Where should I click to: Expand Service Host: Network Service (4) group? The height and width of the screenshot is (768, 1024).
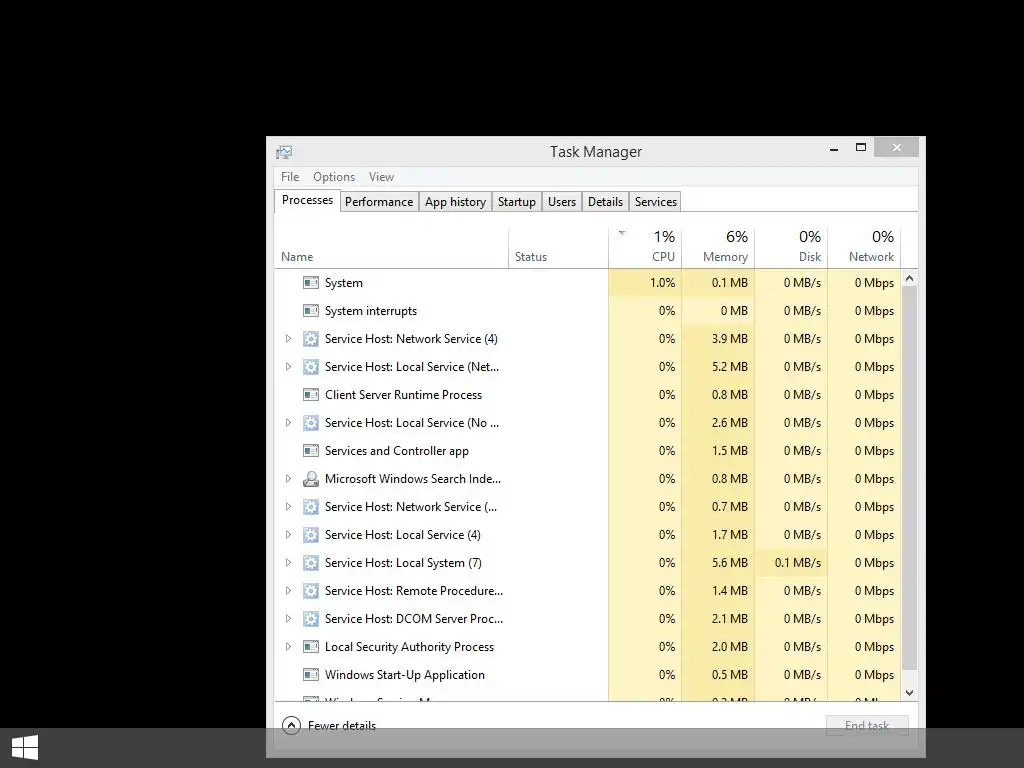(288, 339)
